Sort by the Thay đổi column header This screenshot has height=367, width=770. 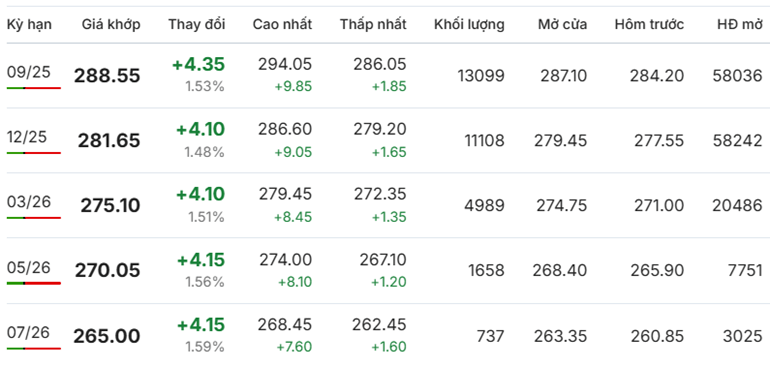click(196, 25)
